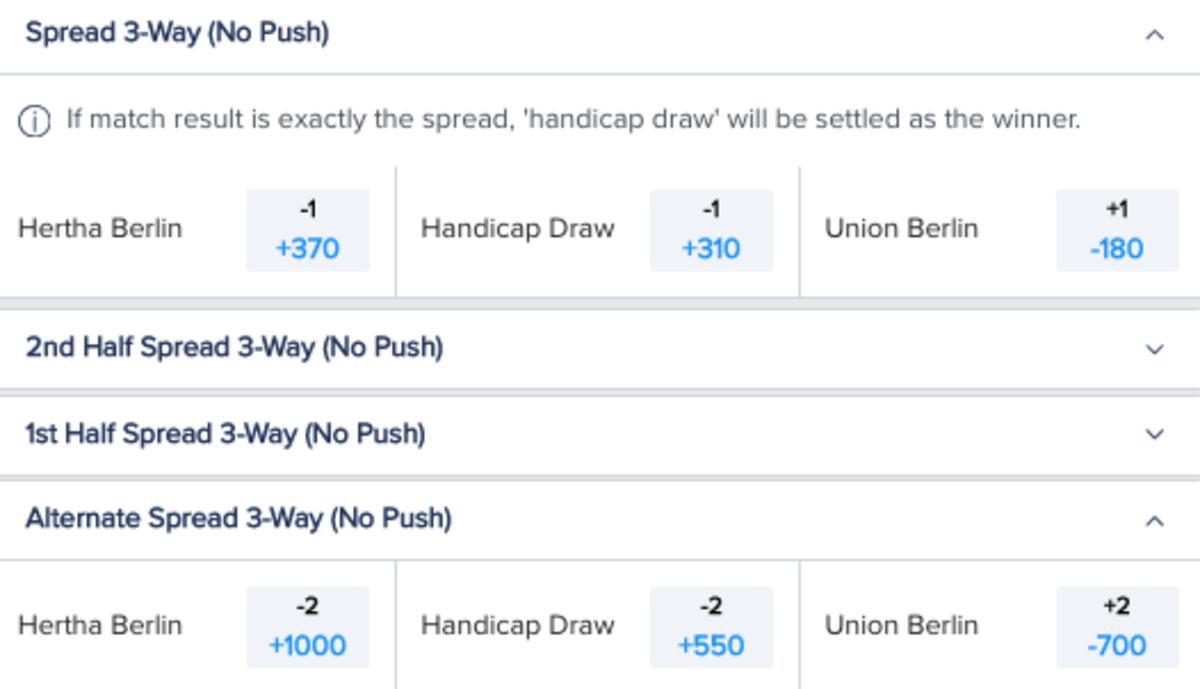
Task: Click the Alternate Spread 3-Way heading text
Action: (x=238, y=518)
